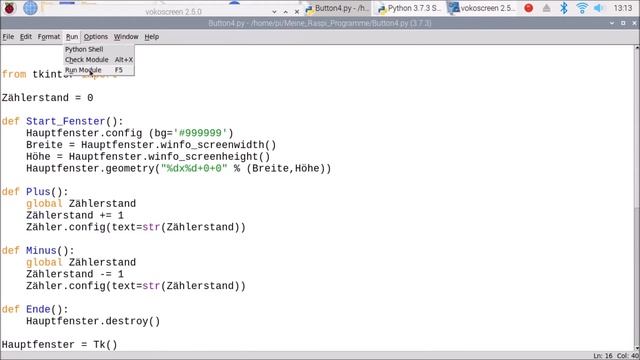Switch to the Python 3.7.3 Shell taskbar window

[409, 8]
